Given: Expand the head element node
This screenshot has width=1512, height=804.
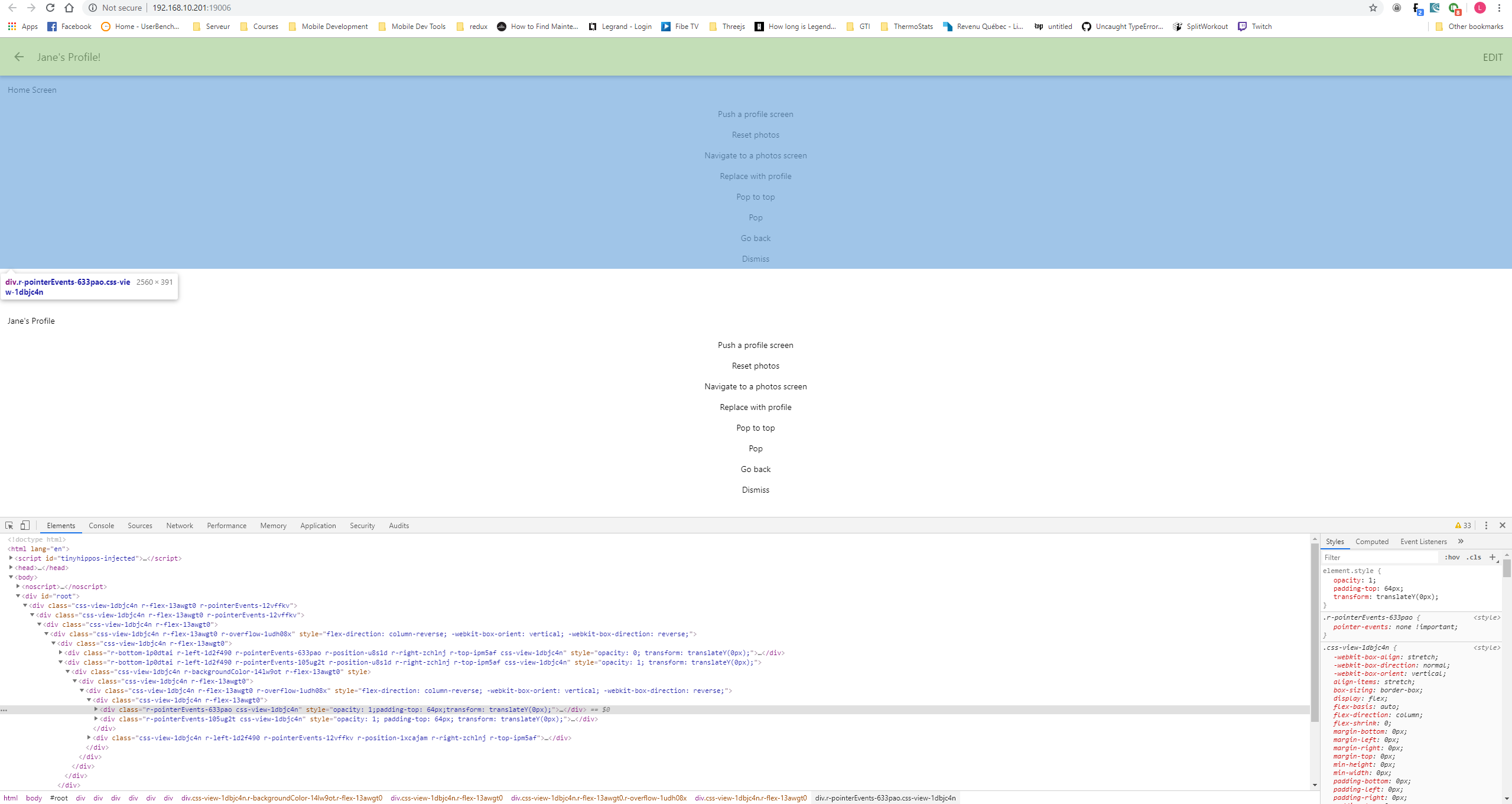Looking at the screenshot, I should pyautogui.click(x=11, y=567).
